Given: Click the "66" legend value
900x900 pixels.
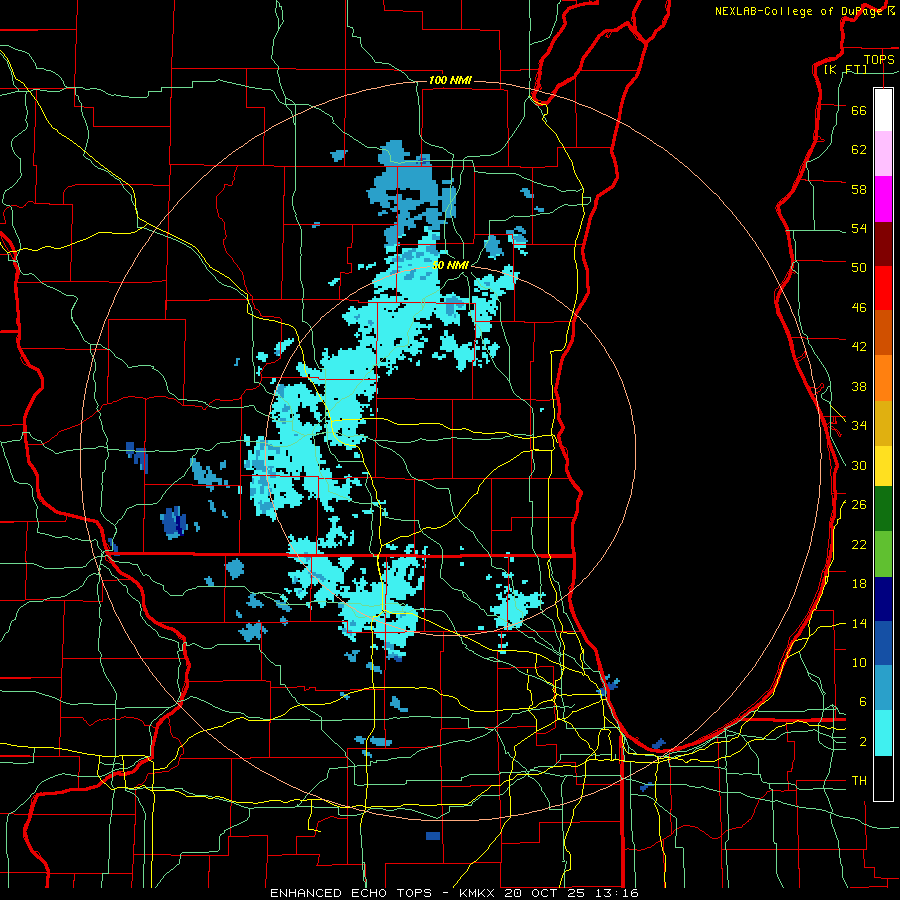Looking at the screenshot, I should tap(859, 110).
